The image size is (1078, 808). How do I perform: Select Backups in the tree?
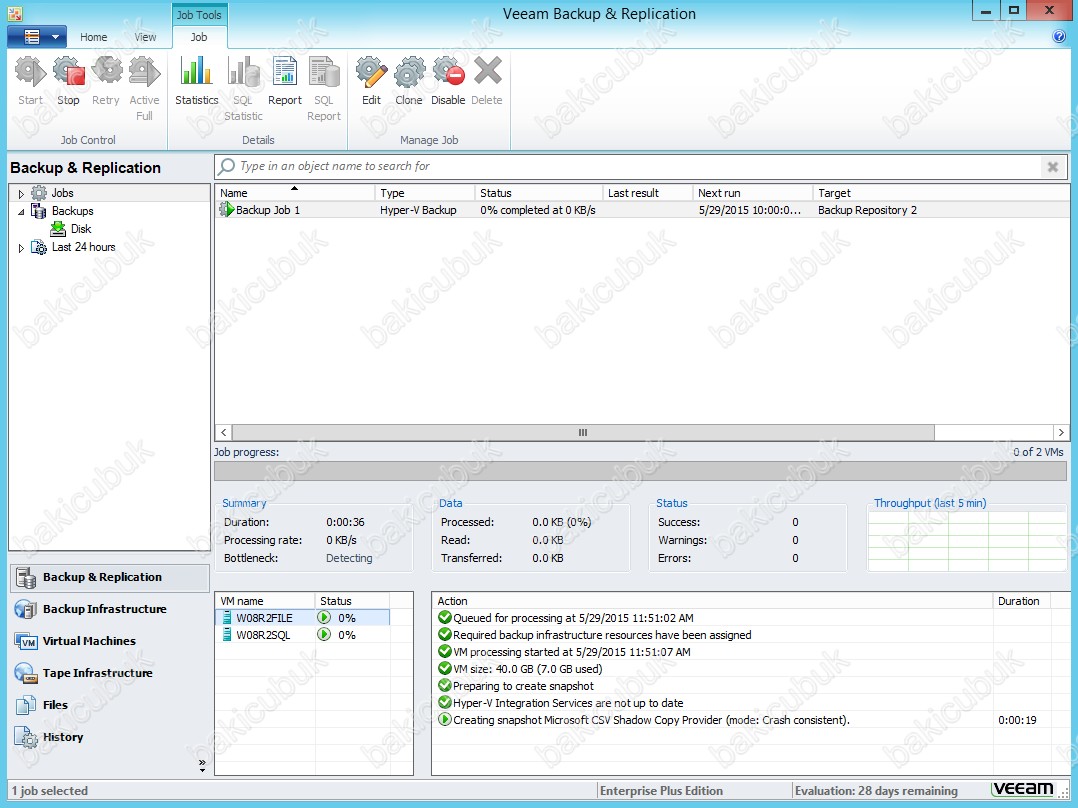coord(72,211)
